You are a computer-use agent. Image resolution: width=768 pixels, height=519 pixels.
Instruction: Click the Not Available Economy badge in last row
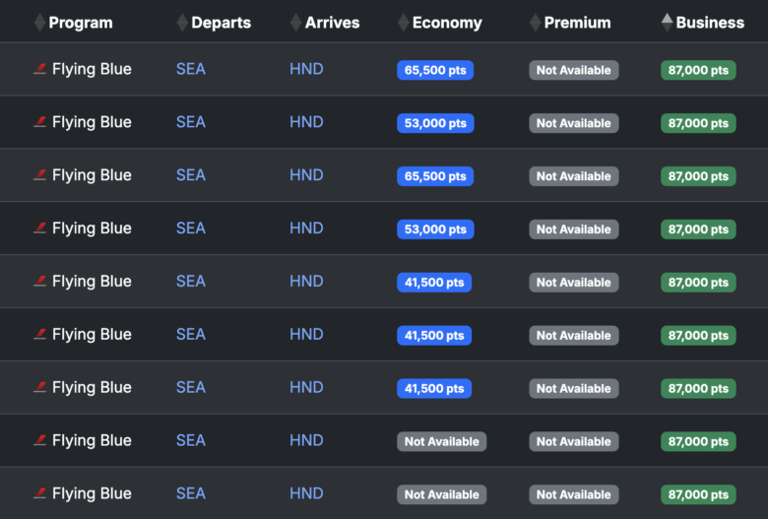(x=441, y=495)
